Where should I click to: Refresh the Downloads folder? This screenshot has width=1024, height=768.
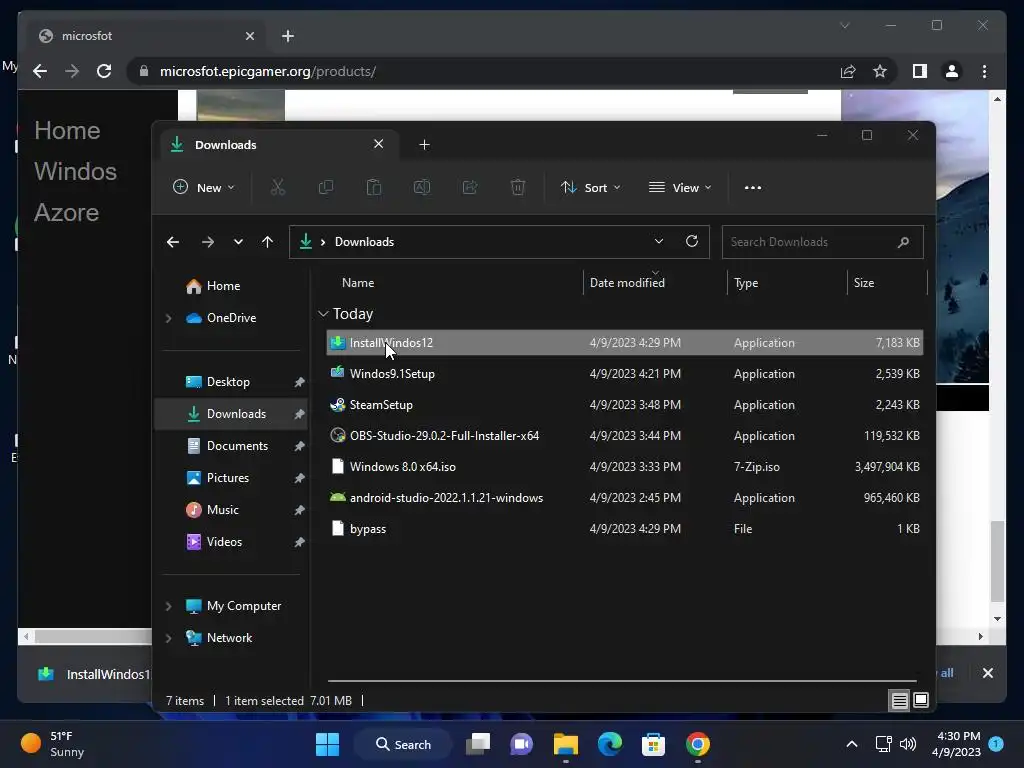[x=692, y=241]
